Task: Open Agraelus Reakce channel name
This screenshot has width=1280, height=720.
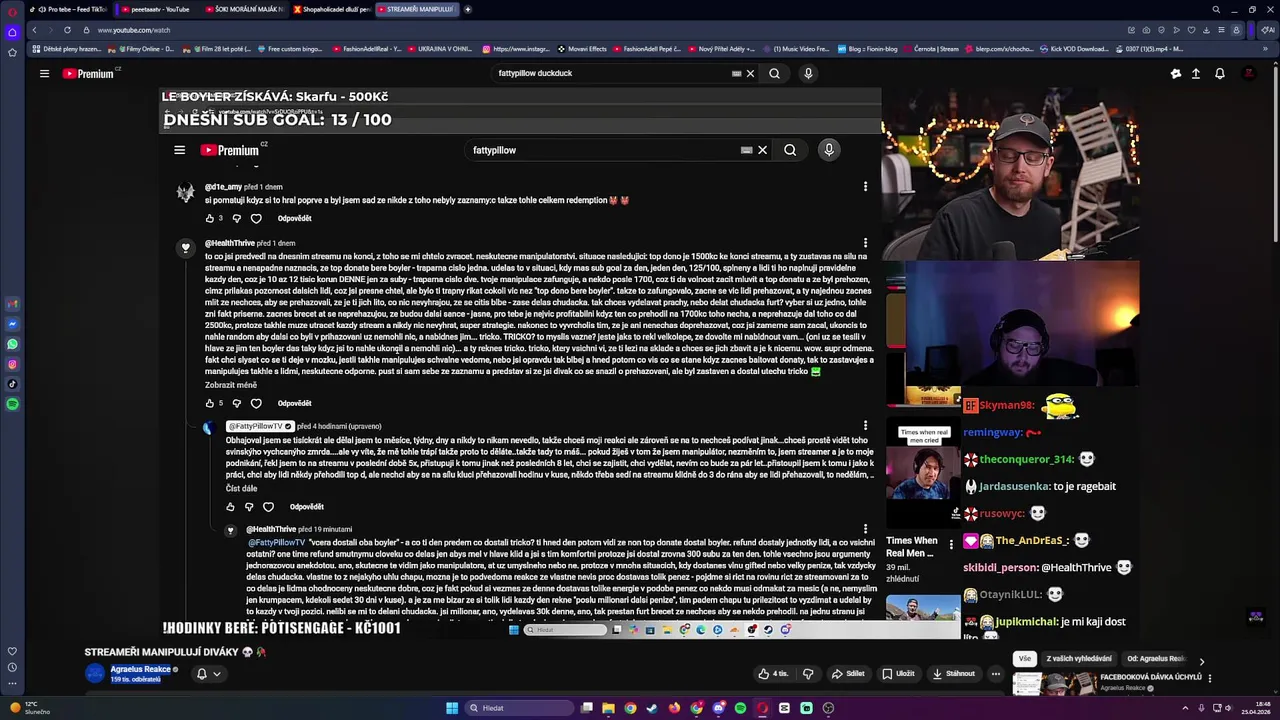Action: (x=140, y=669)
